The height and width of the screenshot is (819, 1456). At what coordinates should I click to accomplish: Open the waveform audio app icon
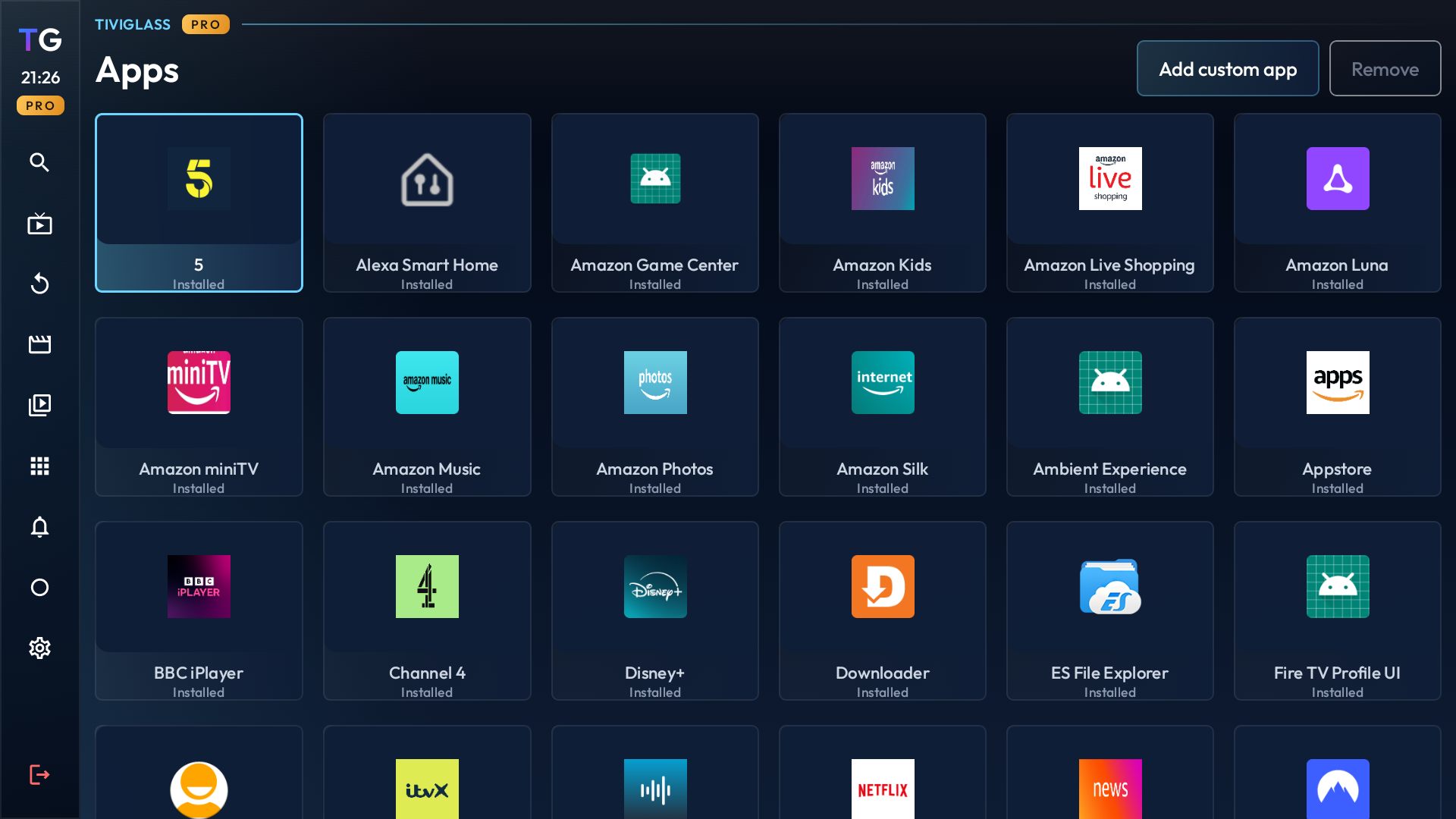tap(655, 789)
